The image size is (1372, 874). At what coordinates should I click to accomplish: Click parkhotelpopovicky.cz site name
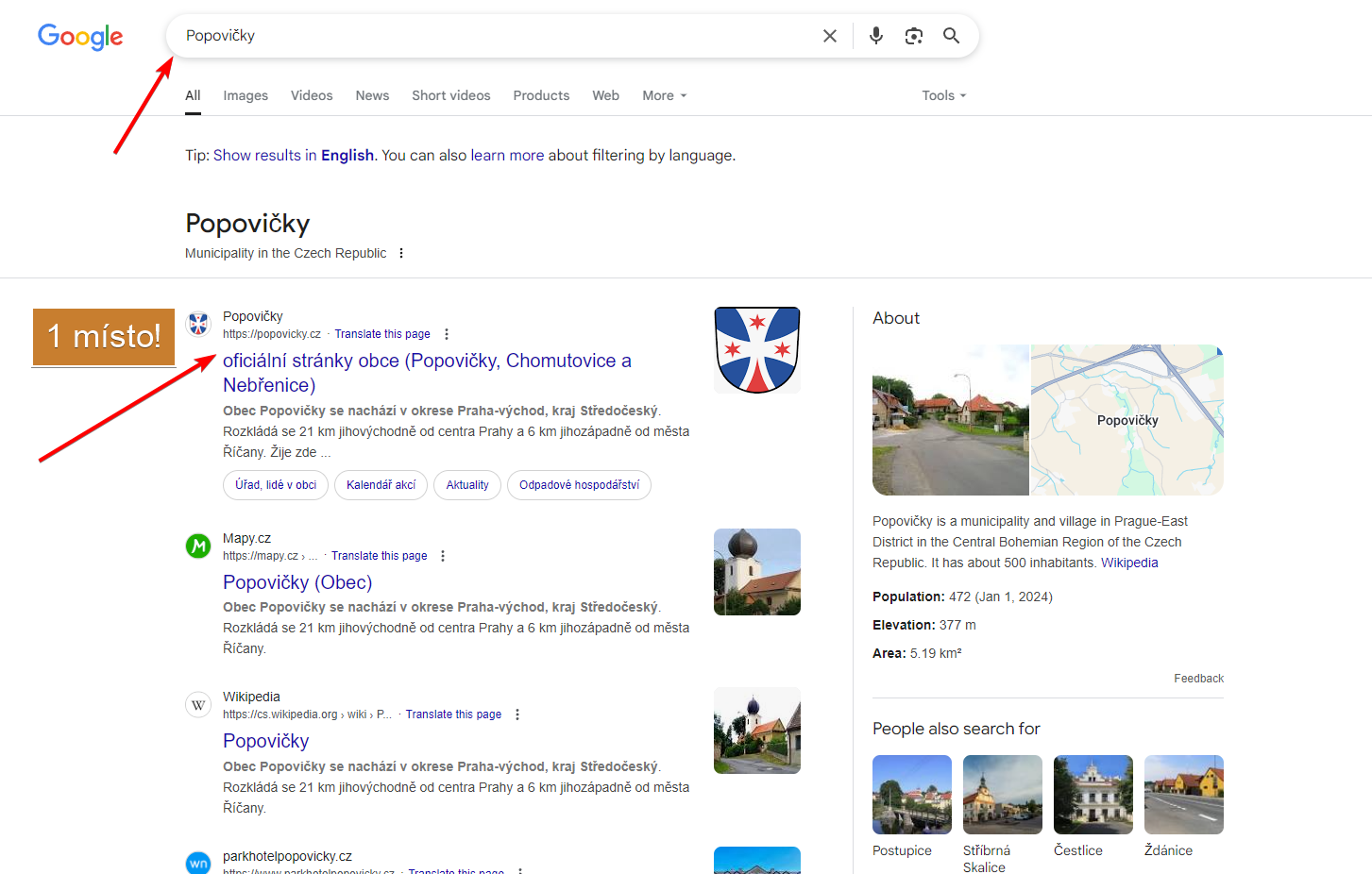pos(287,856)
